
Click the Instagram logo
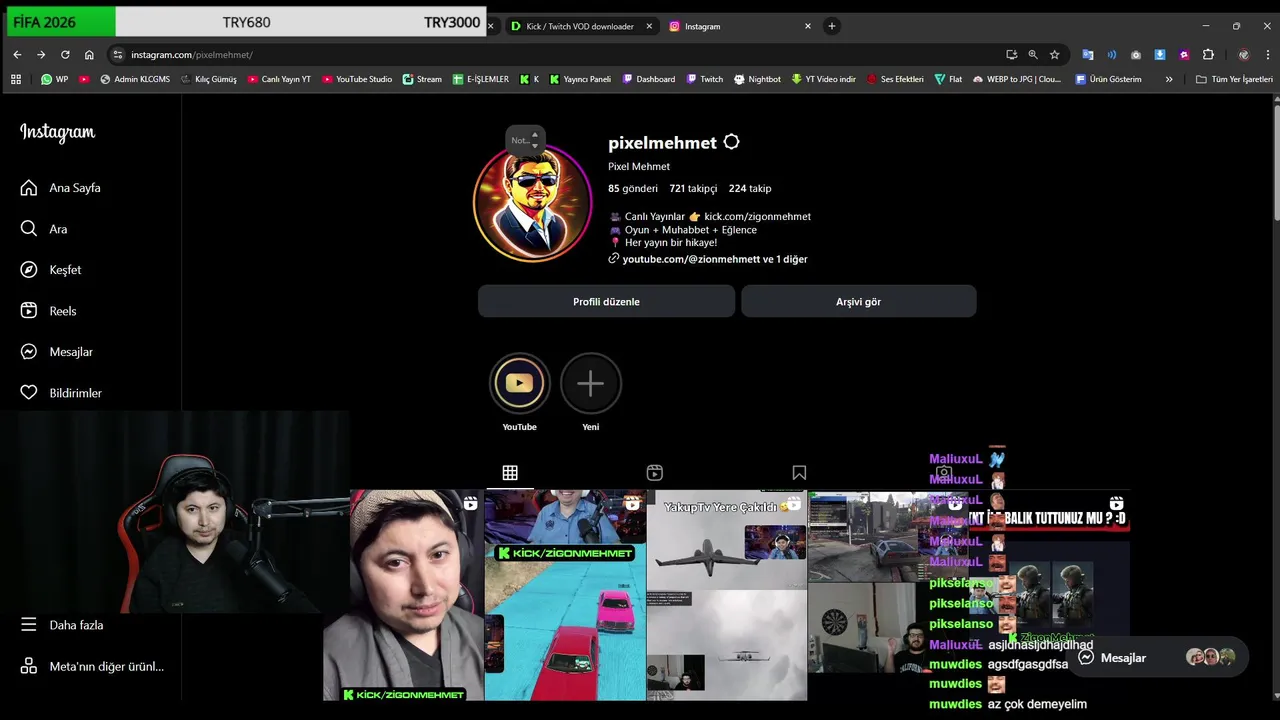(57, 132)
